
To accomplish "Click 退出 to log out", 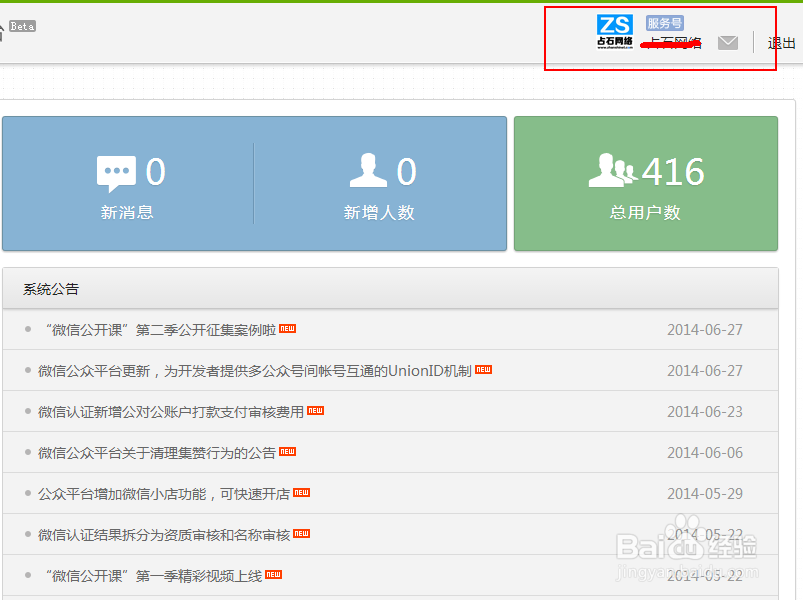I will pyautogui.click(x=780, y=42).
